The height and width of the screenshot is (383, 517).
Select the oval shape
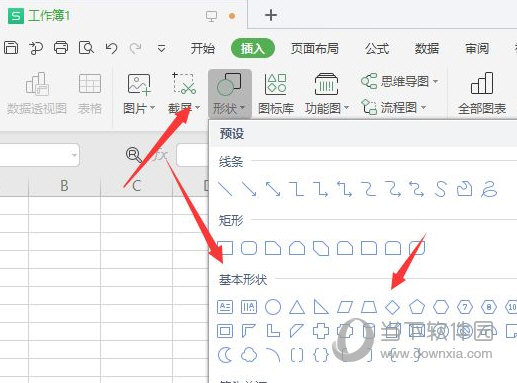pyautogui.click(x=273, y=307)
